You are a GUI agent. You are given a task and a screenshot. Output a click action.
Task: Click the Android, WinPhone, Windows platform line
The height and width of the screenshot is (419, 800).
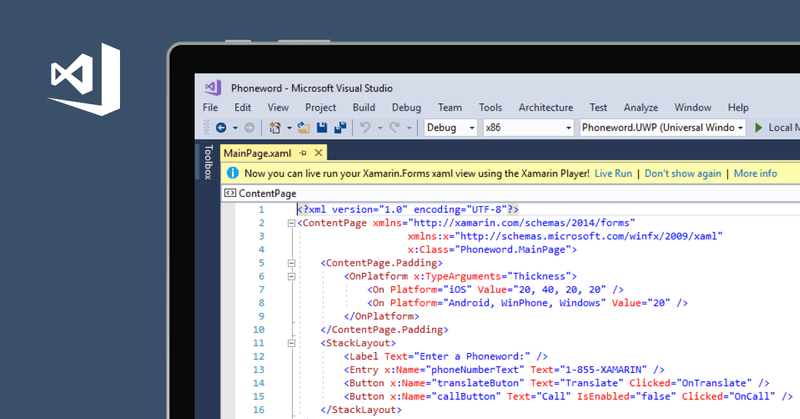pos(528,303)
